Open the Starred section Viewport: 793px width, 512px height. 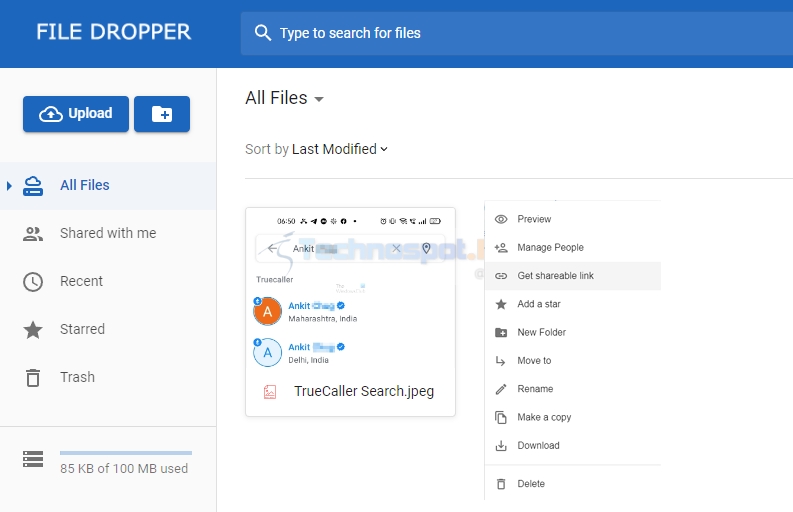pyautogui.click(x=108, y=330)
